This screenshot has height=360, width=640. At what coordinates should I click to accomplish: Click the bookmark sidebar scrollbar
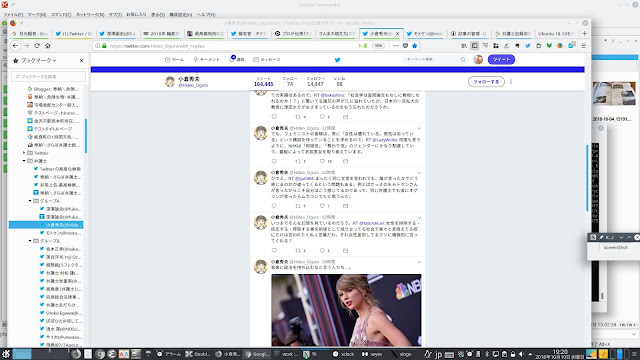(86, 136)
